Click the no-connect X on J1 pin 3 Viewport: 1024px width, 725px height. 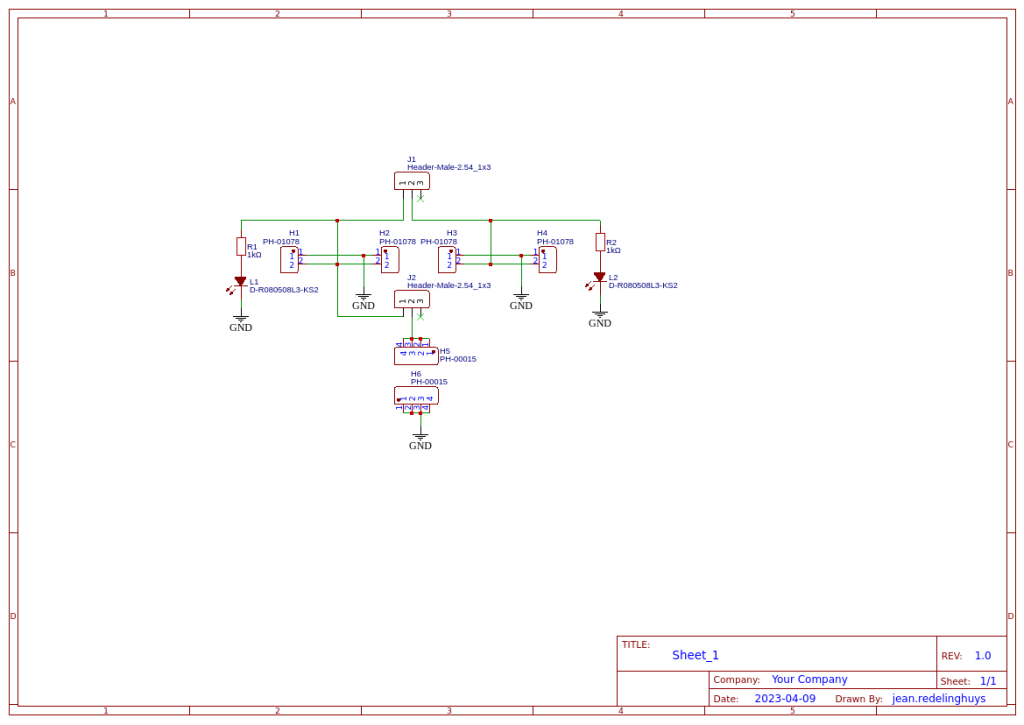coord(421,198)
